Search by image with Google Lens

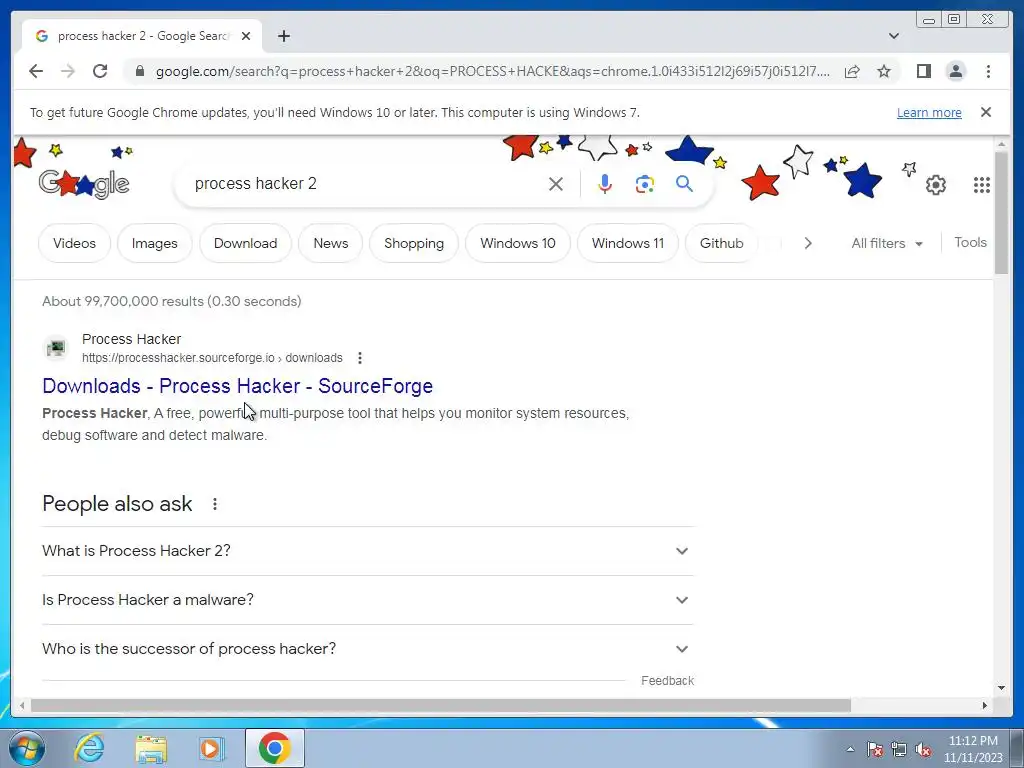(x=645, y=184)
